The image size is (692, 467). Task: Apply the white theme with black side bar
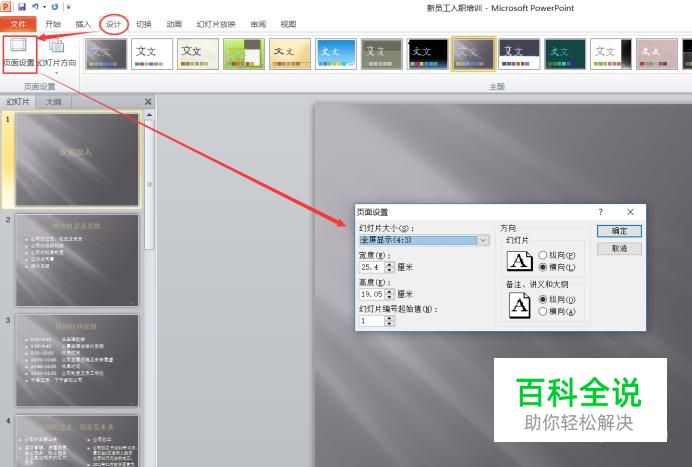pos(611,54)
